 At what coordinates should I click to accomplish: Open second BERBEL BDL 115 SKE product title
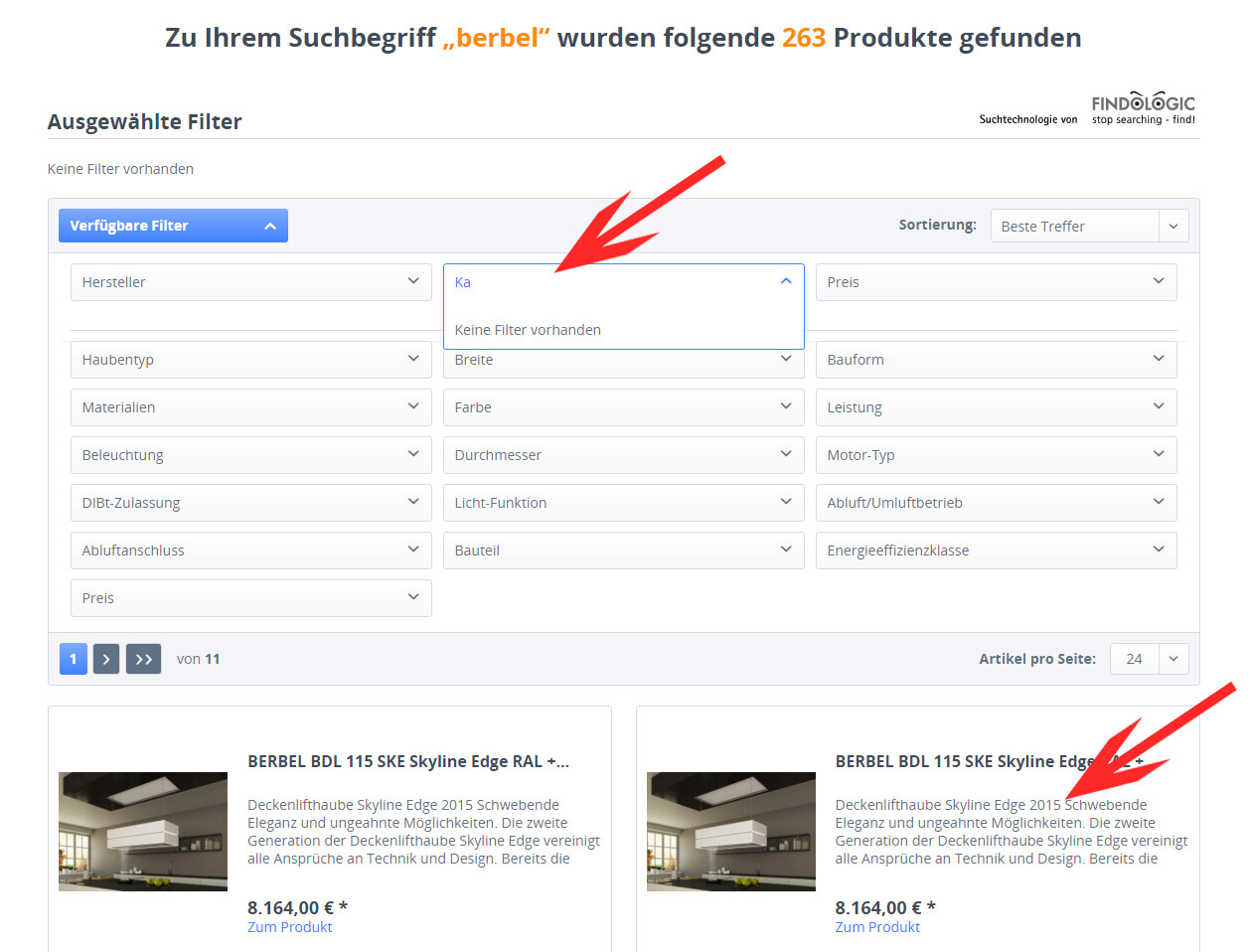click(x=990, y=761)
